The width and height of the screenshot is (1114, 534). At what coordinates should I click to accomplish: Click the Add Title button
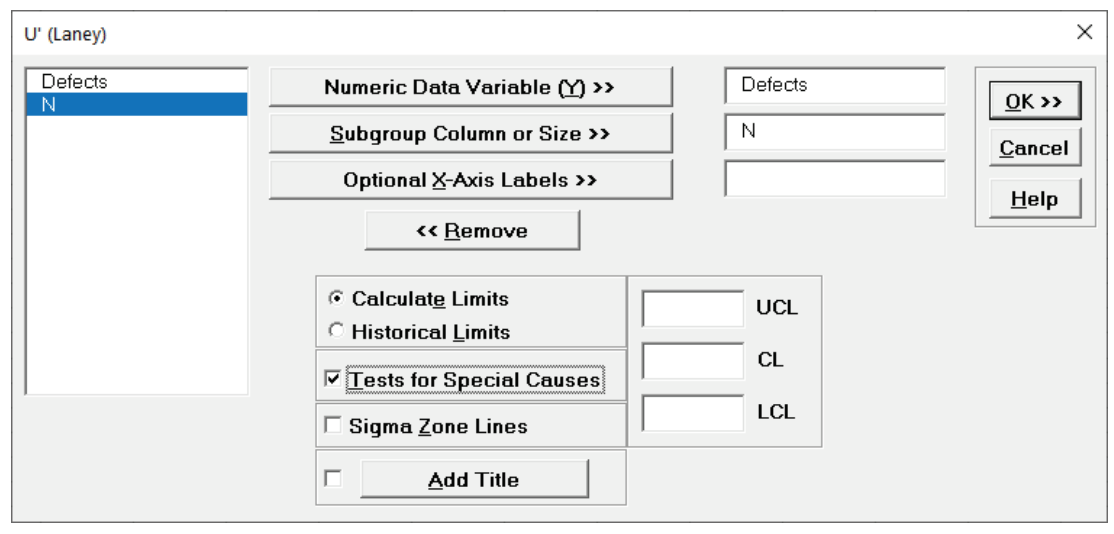coord(474,480)
